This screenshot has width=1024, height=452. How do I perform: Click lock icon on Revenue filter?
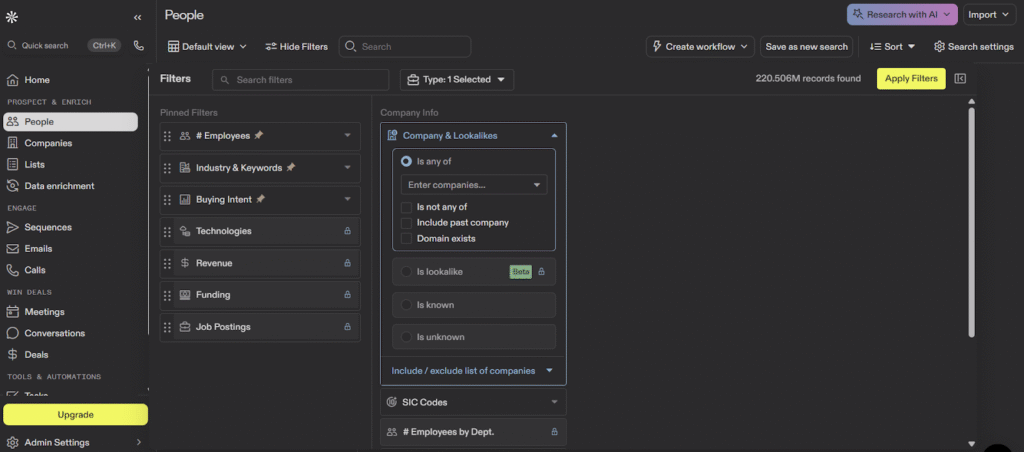pos(347,263)
